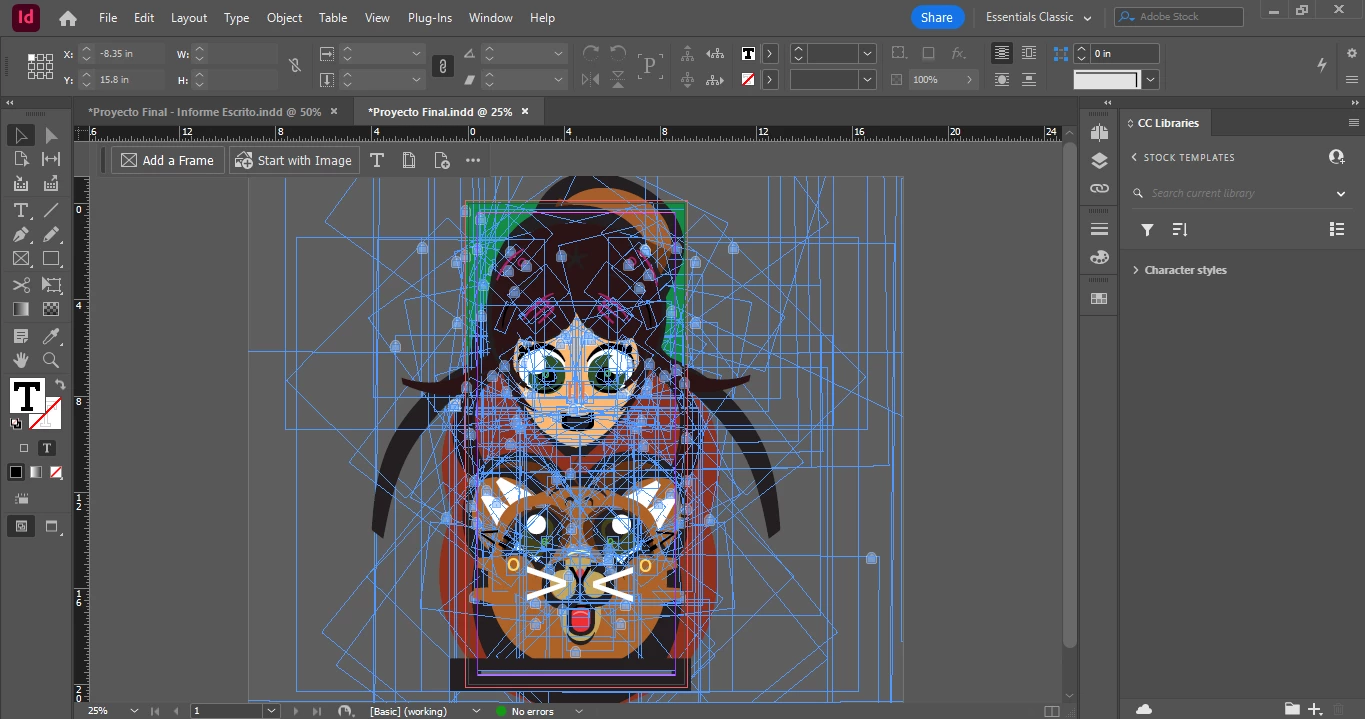
Task: Apply the black color swatch
Action: 16,472
